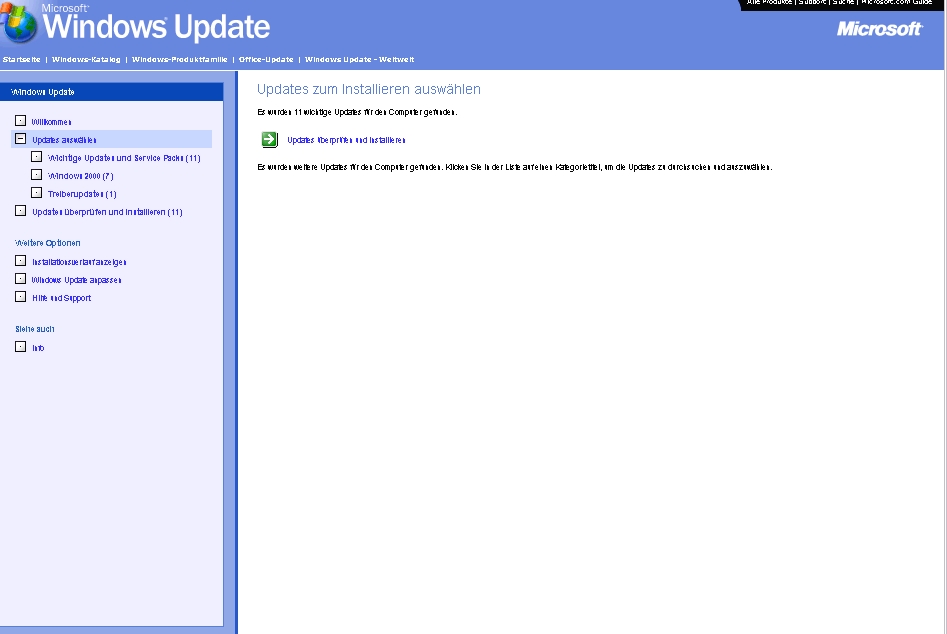Image resolution: width=947 pixels, height=634 pixels.
Task: Click box icon beside Wichtige Updates und Service Packs
Action: click(36, 157)
